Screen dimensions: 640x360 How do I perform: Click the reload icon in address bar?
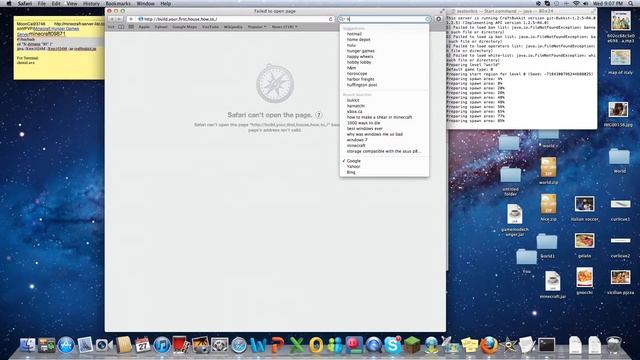[331, 19]
